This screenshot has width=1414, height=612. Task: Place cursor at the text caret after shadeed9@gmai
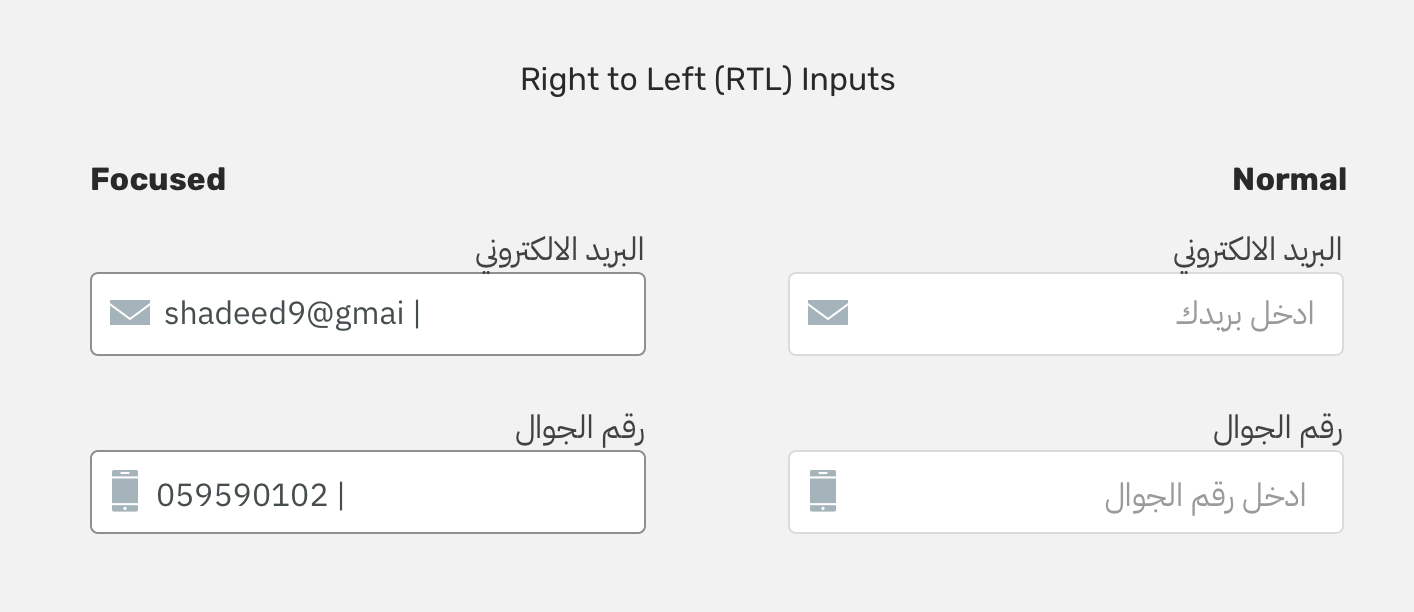(x=417, y=314)
